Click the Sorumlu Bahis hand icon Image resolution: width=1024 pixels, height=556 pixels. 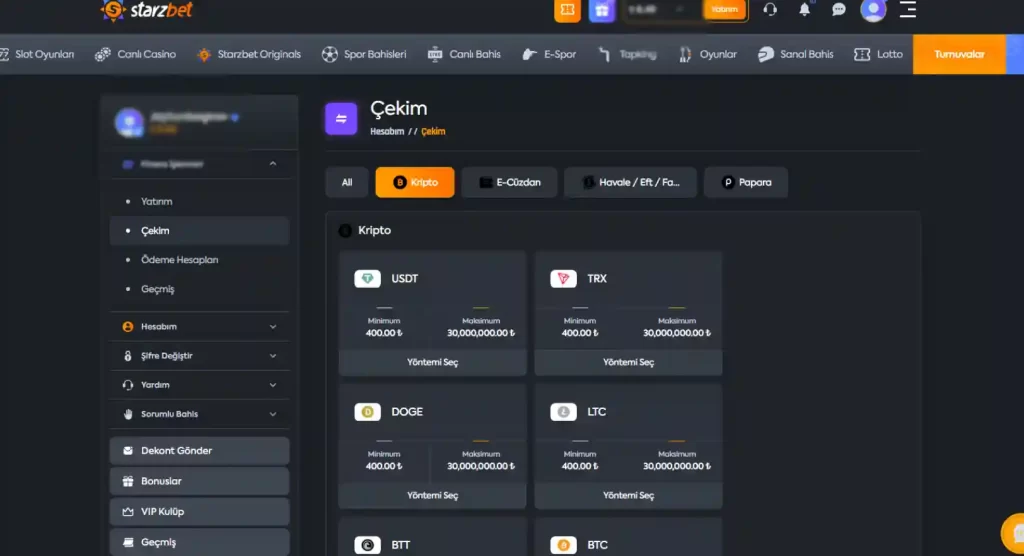(x=128, y=414)
